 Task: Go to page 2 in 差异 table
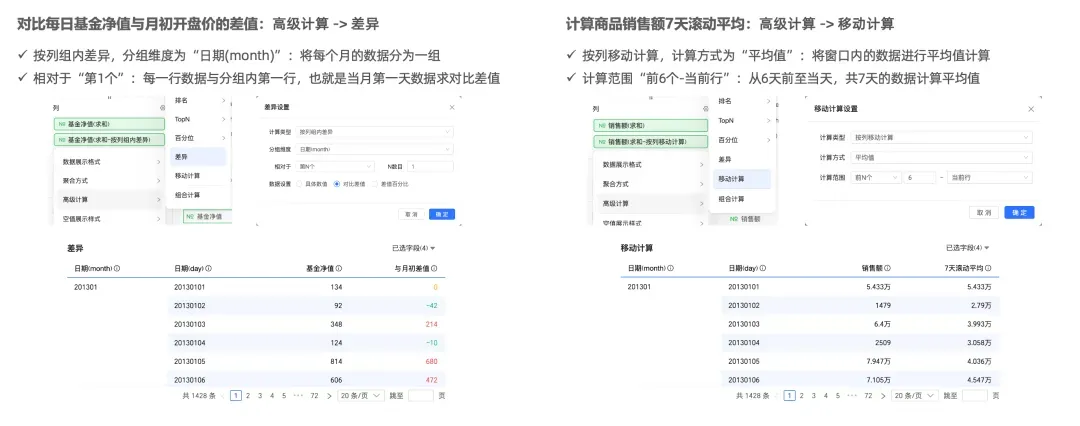[x=248, y=396]
